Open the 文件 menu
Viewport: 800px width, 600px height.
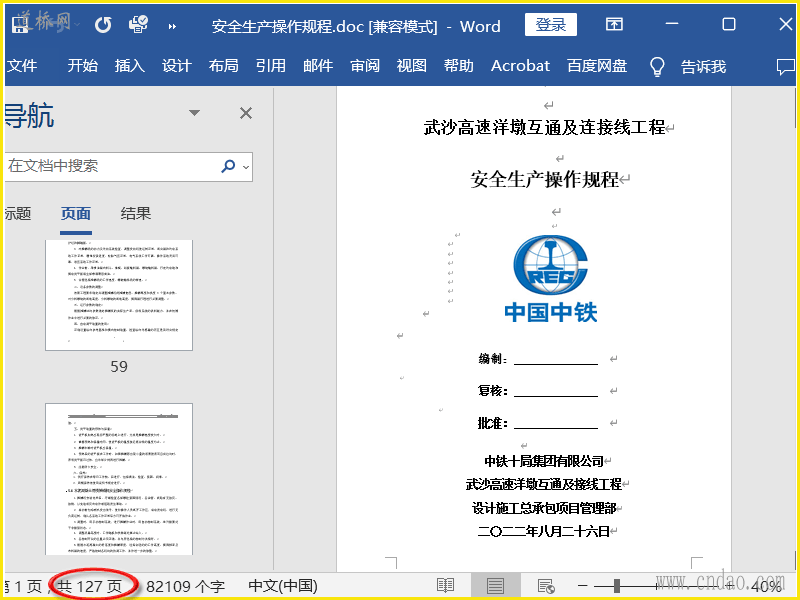coord(22,66)
